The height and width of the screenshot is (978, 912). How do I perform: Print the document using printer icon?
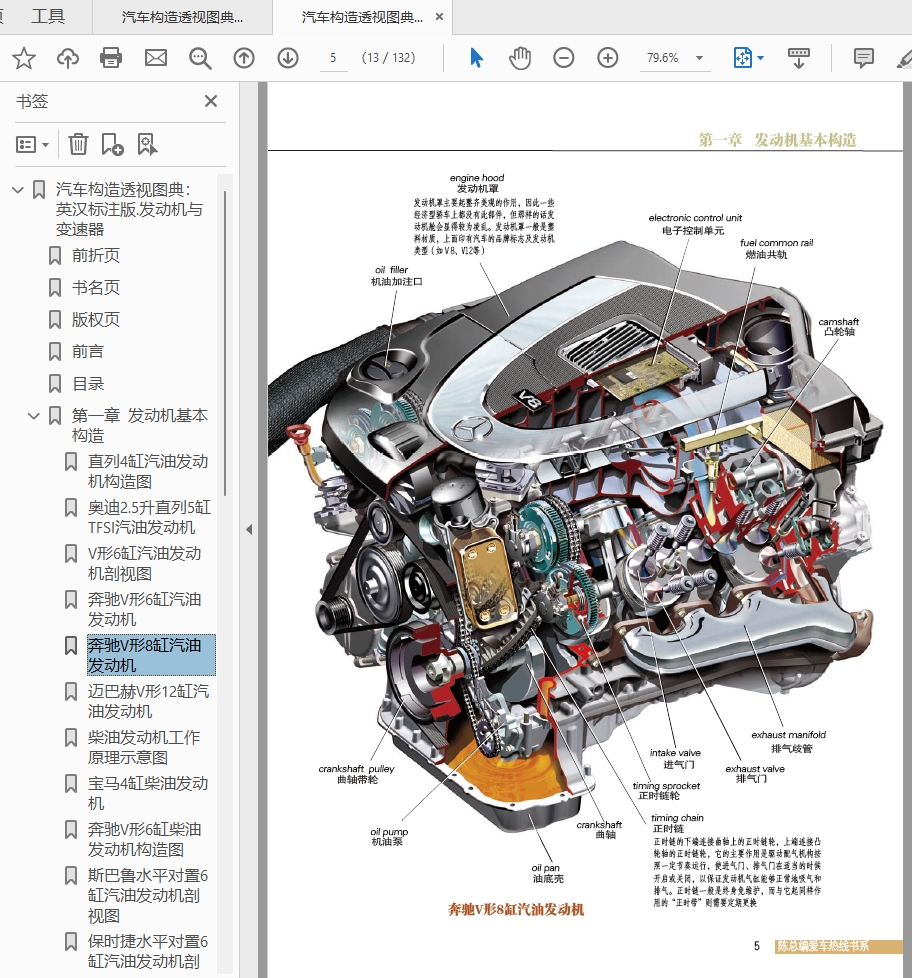pyautogui.click(x=111, y=58)
